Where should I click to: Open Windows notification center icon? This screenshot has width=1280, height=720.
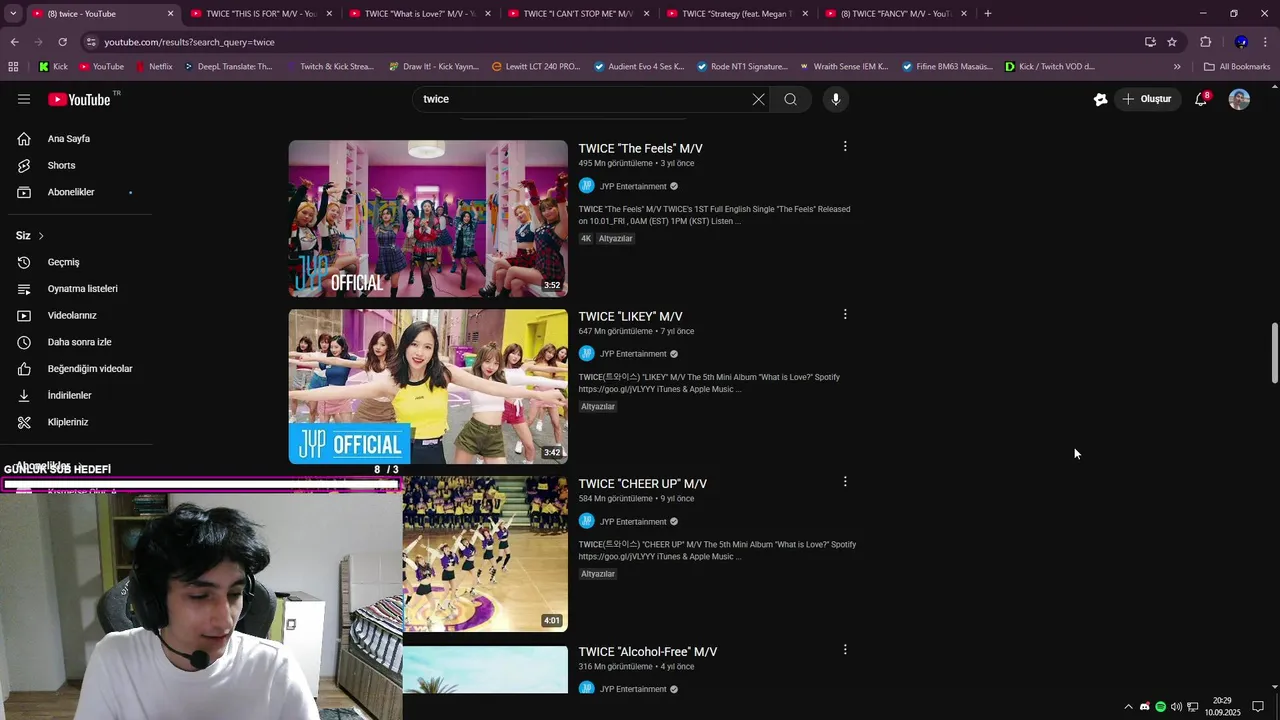[1258, 707]
